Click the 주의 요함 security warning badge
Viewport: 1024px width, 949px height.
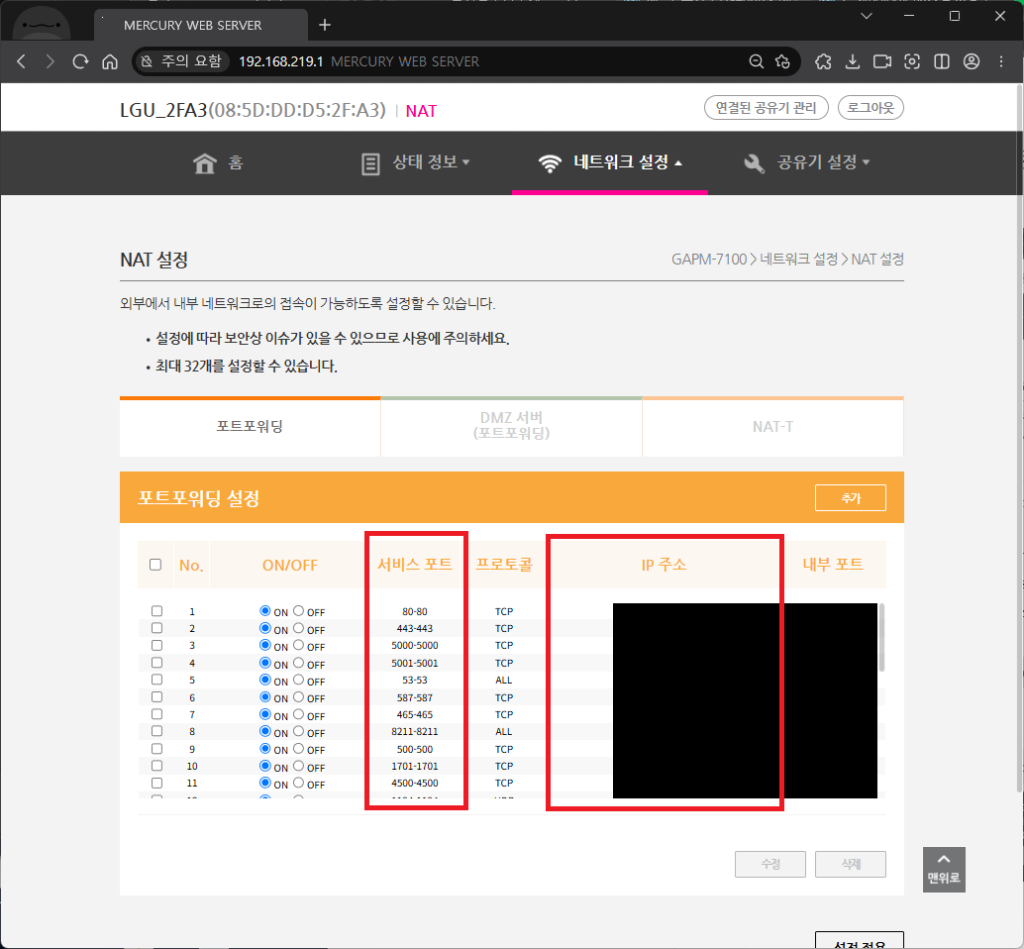(182, 61)
